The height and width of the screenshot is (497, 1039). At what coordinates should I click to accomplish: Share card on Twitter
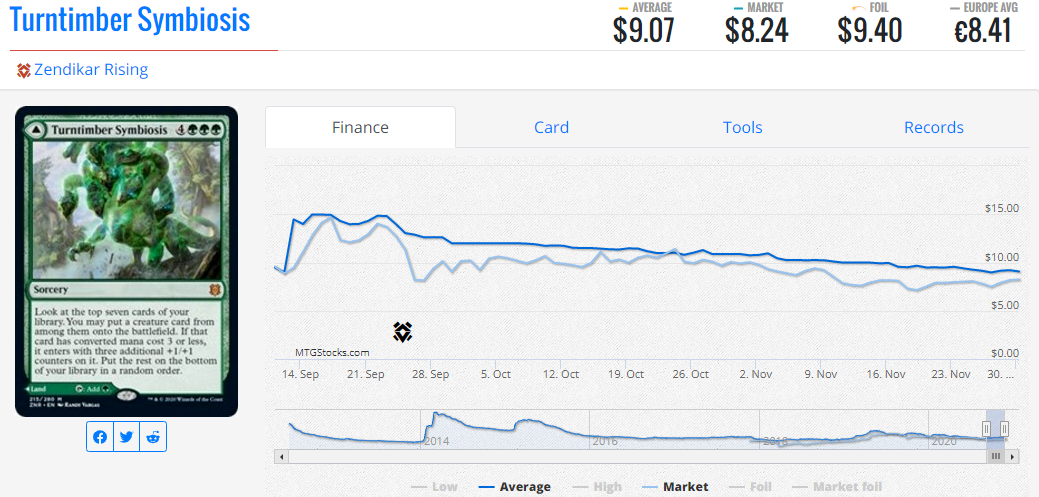[126, 437]
